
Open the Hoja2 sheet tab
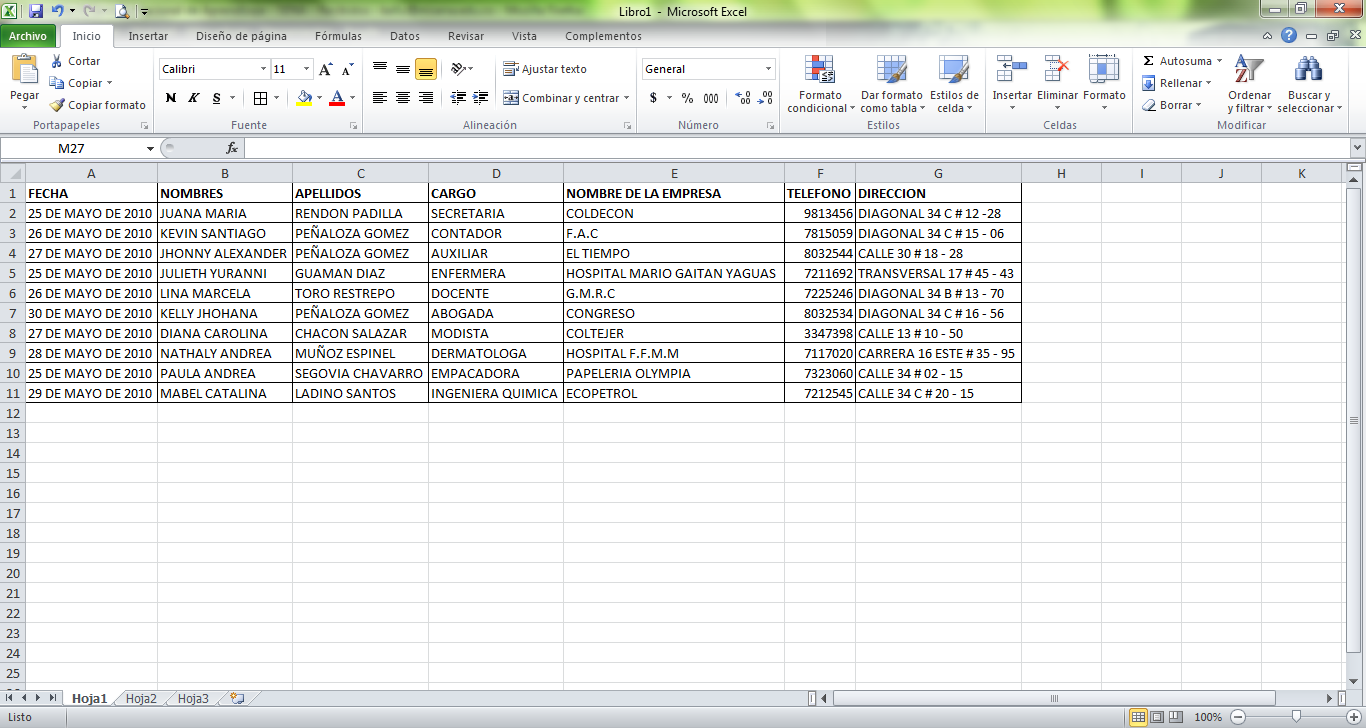click(x=141, y=699)
